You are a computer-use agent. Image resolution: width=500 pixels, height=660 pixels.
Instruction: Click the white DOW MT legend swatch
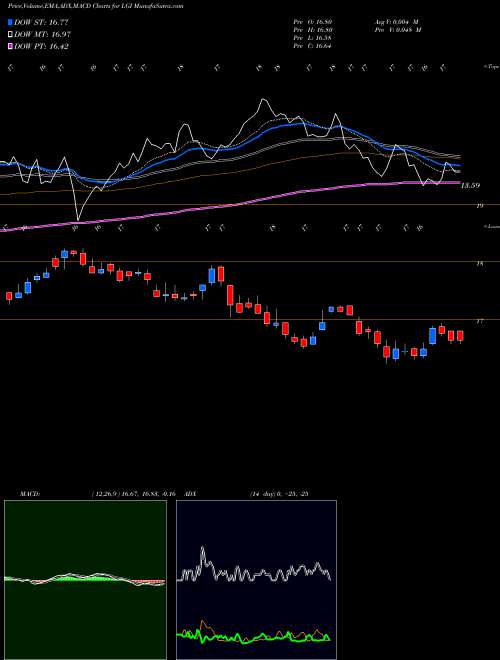coord(11,35)
